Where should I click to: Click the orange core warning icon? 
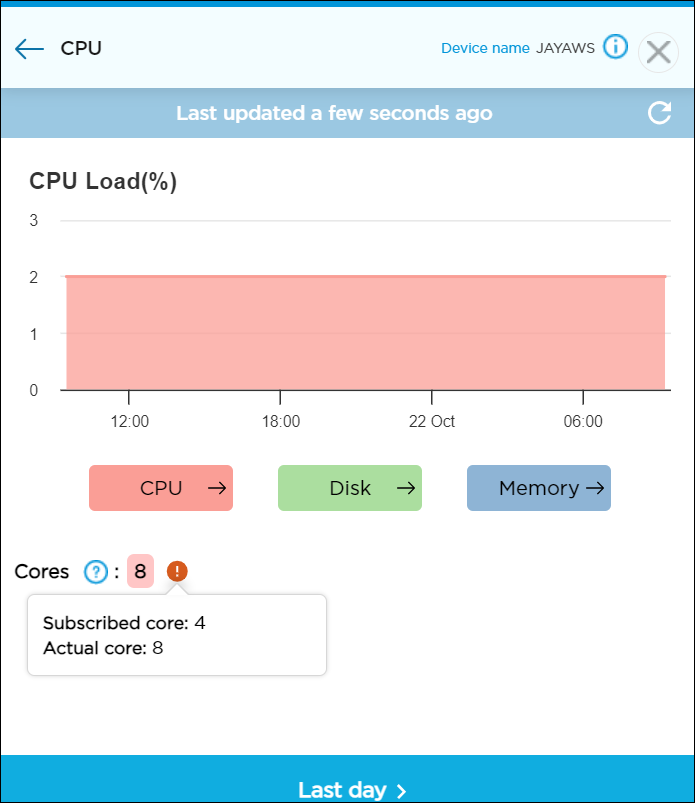[x=177, y=570]
